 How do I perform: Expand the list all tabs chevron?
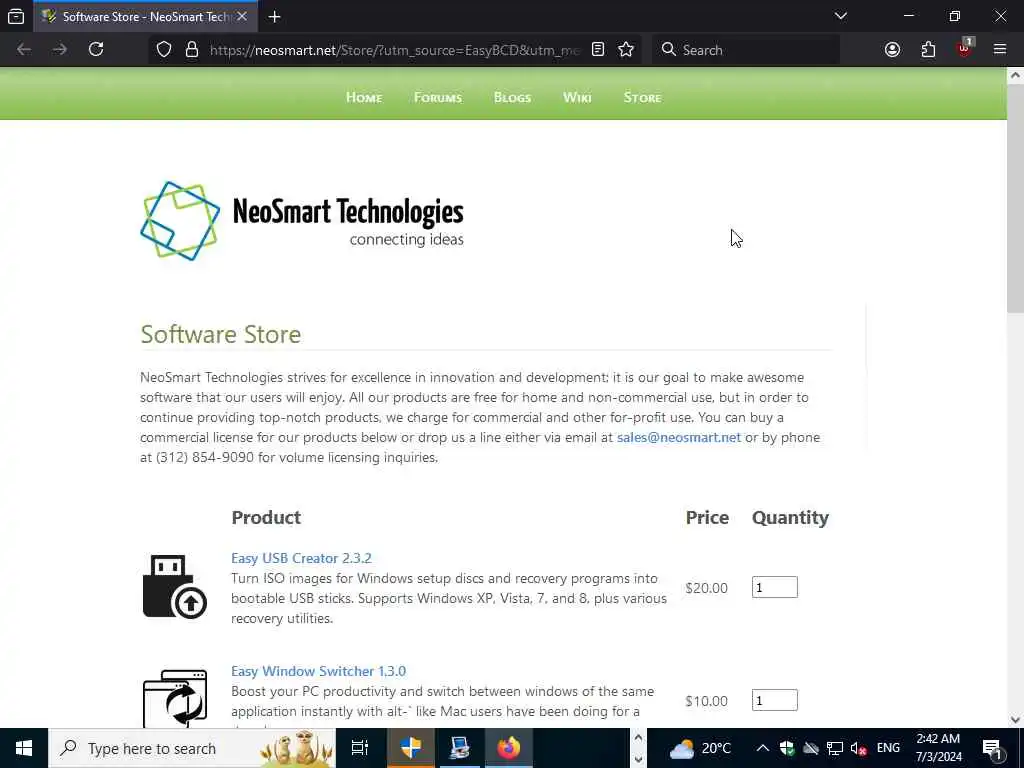click(840, 16)
